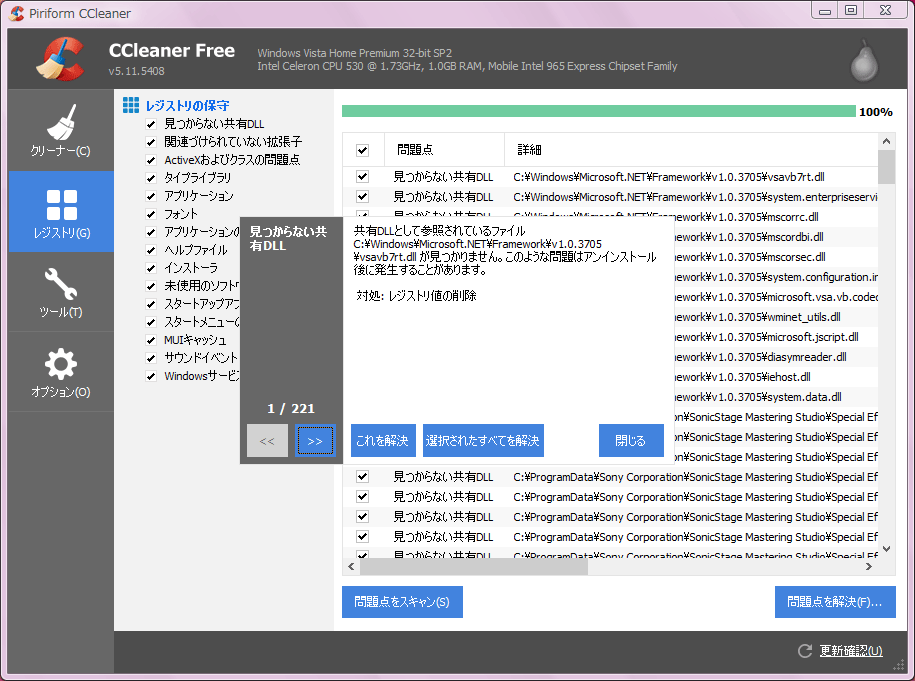Maximize the CCleaner window
915x681 pixels.
pos(851,11)
